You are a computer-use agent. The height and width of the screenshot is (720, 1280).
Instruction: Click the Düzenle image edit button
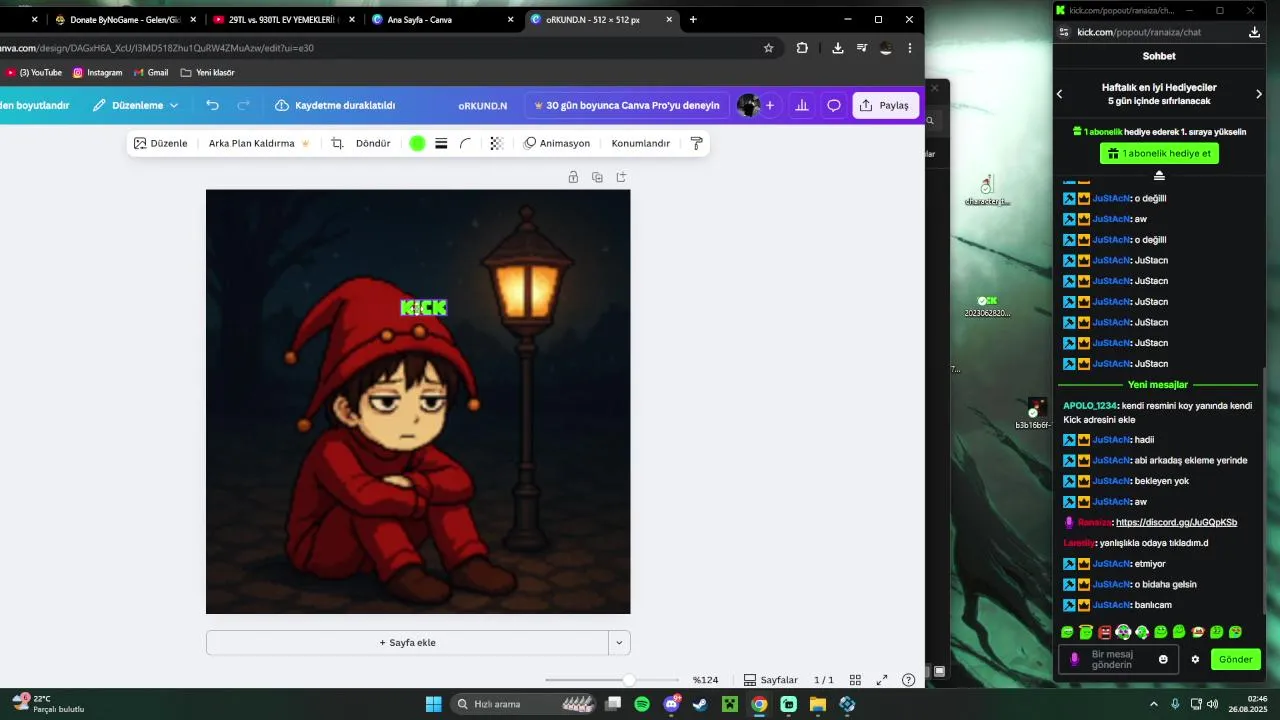[160, 143]
